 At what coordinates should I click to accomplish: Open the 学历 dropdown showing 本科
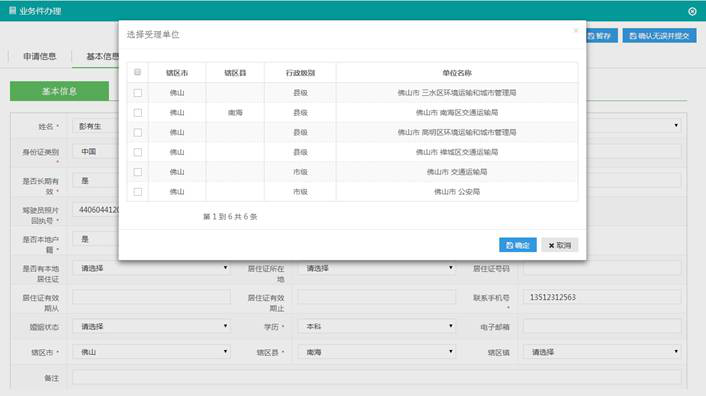(376, 326)
